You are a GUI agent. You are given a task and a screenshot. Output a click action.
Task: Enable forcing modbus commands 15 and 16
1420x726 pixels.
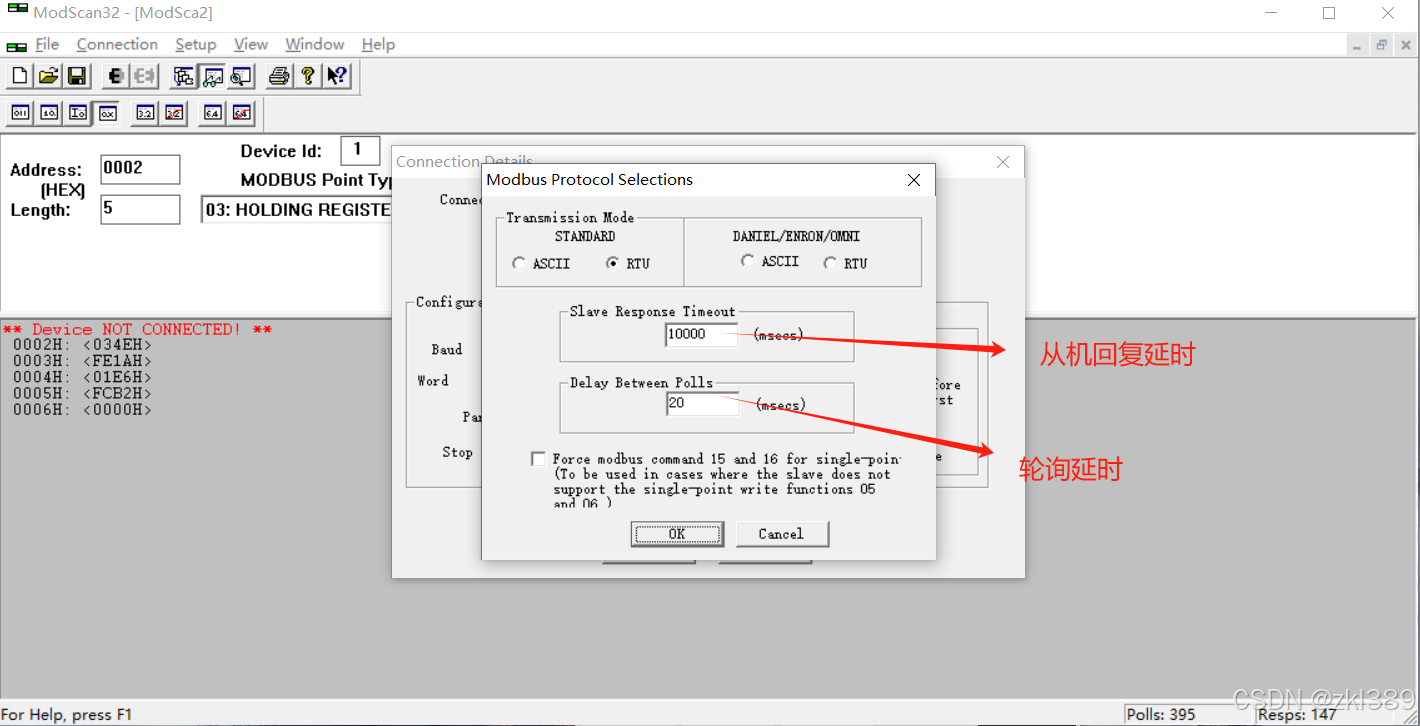[x=538, y=458]
